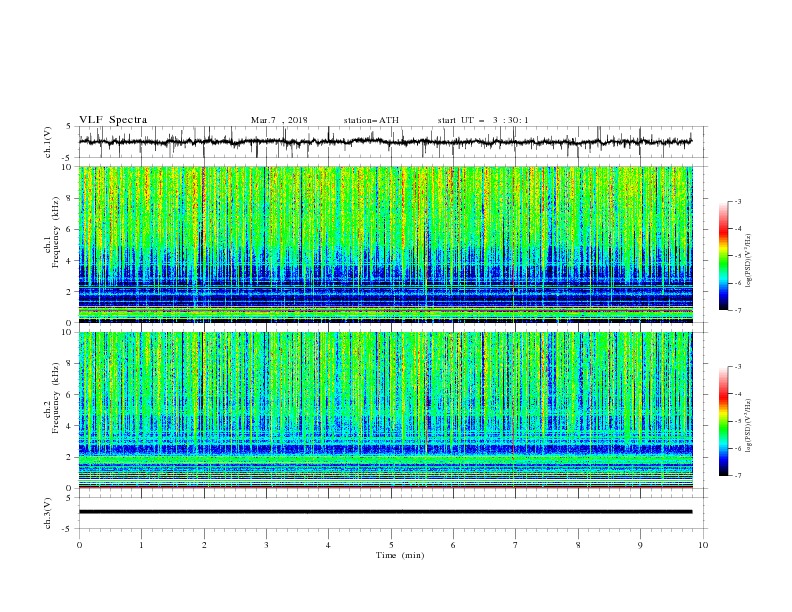Click the "9" tick label on time axis
Screen dimensions: 792x612
point(640,545)
